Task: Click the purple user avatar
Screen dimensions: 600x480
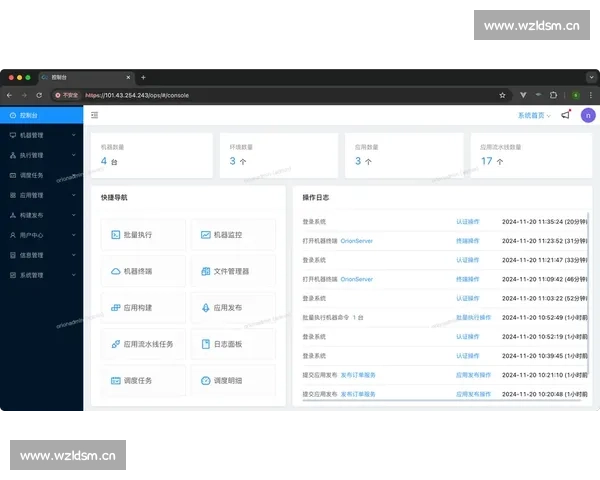Action: (x=588, y=115)
